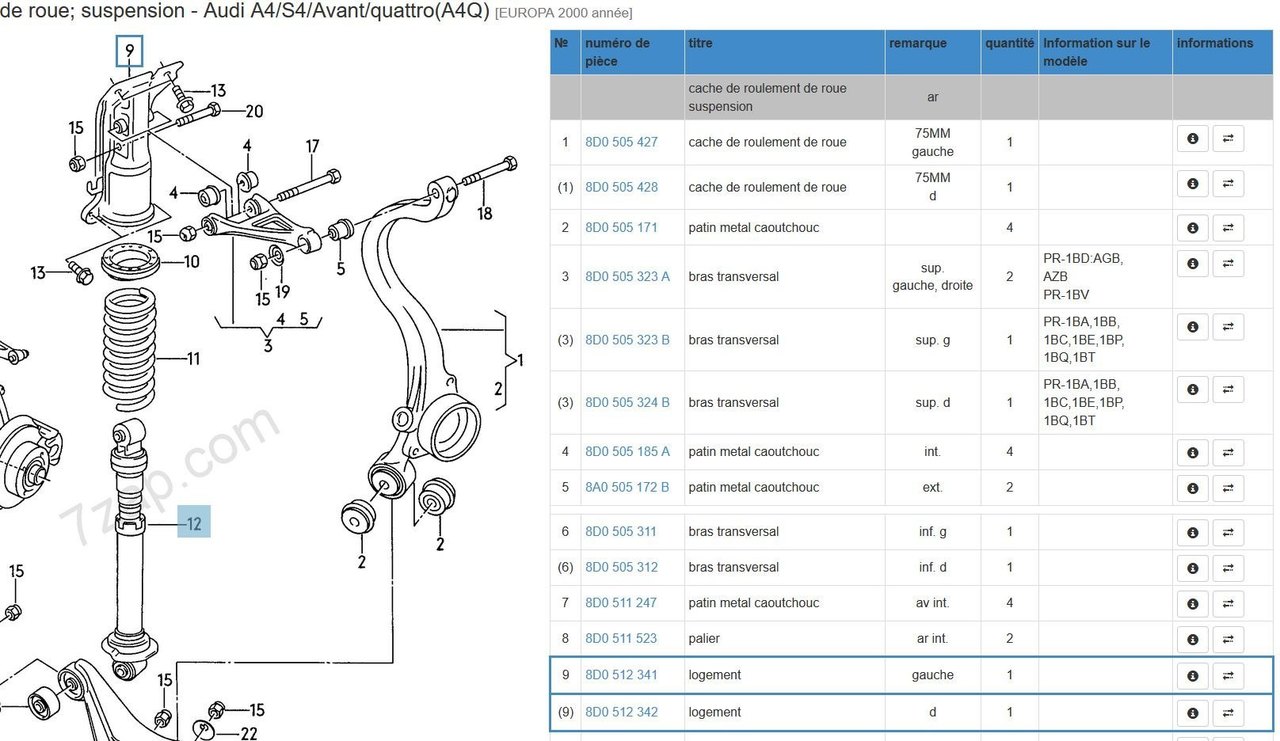
Task: Click swap arrows icon for 8D0 505 323 A
Action: pos(1228,264)
